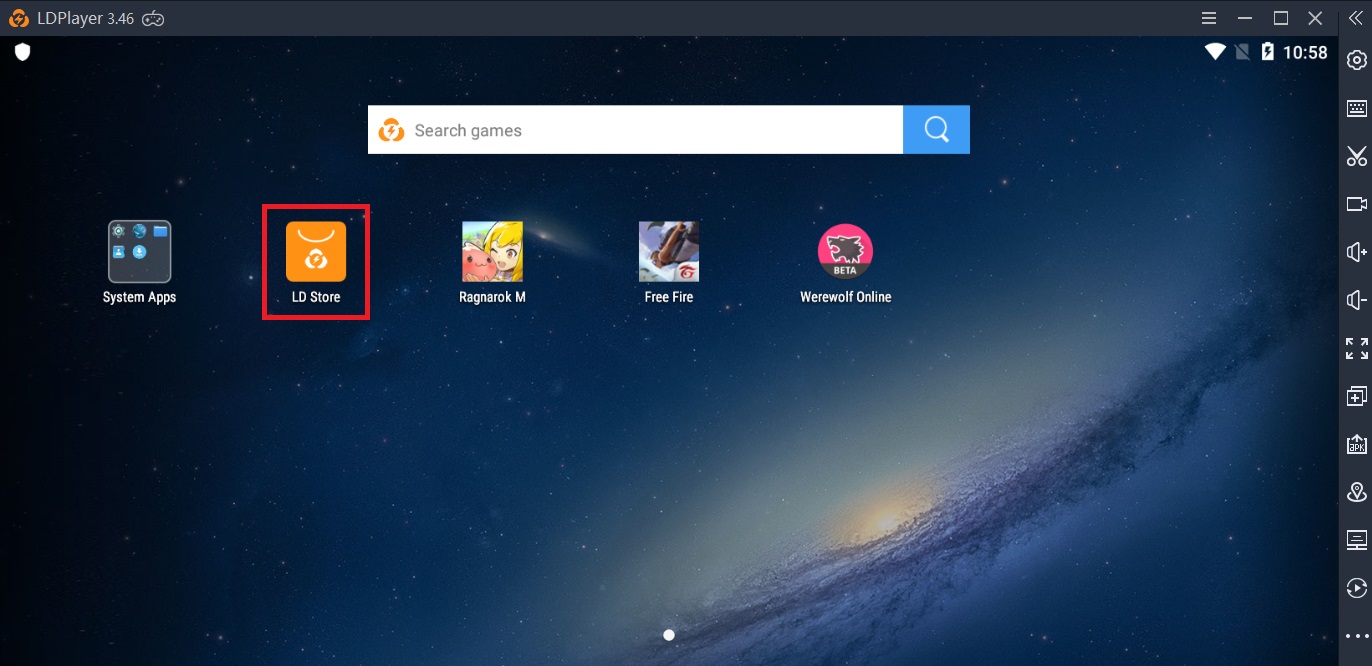This screenshot has height=666, width=1372.
Task: Open Werewolf Online beta
Action: tap(845, 252)
